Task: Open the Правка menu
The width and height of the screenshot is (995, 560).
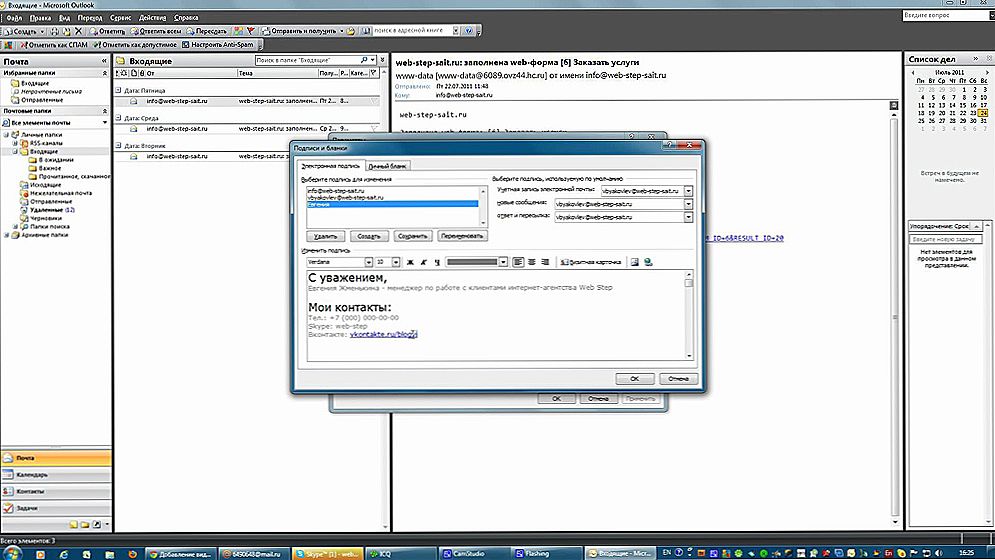Action: [40, 18]
